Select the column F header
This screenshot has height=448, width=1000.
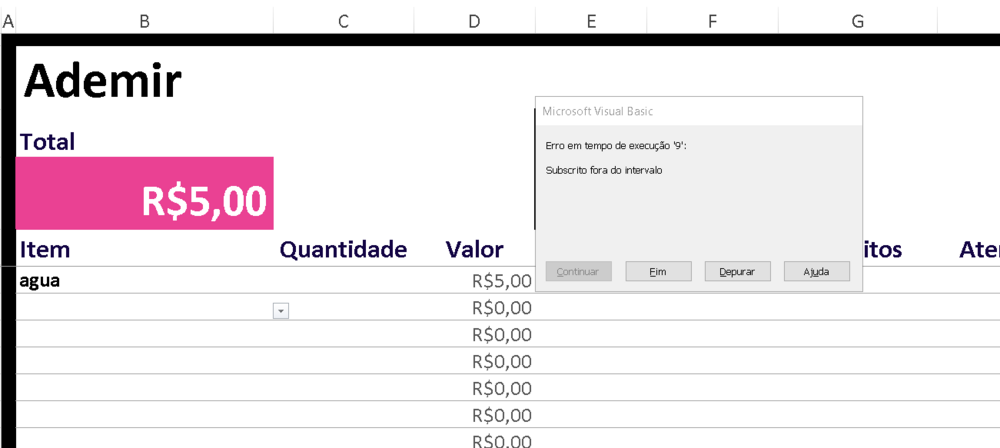tap(712, 21)
